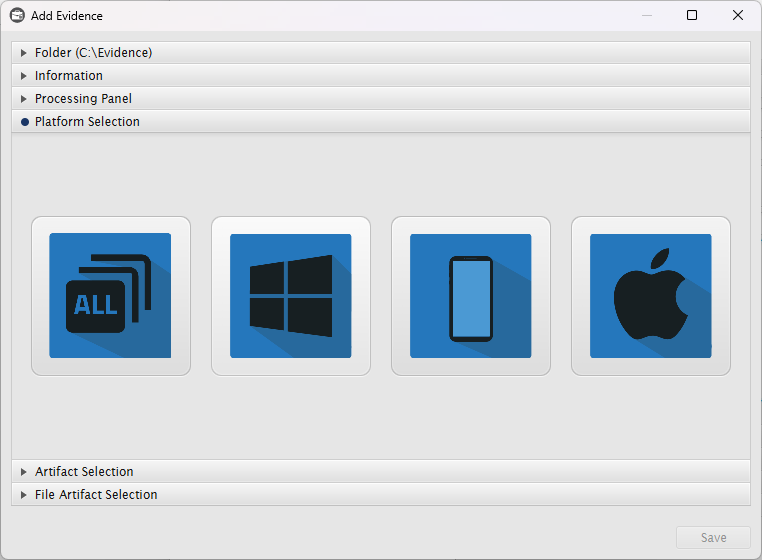
Task: Open the Information header label
Action: click(69, 76)
